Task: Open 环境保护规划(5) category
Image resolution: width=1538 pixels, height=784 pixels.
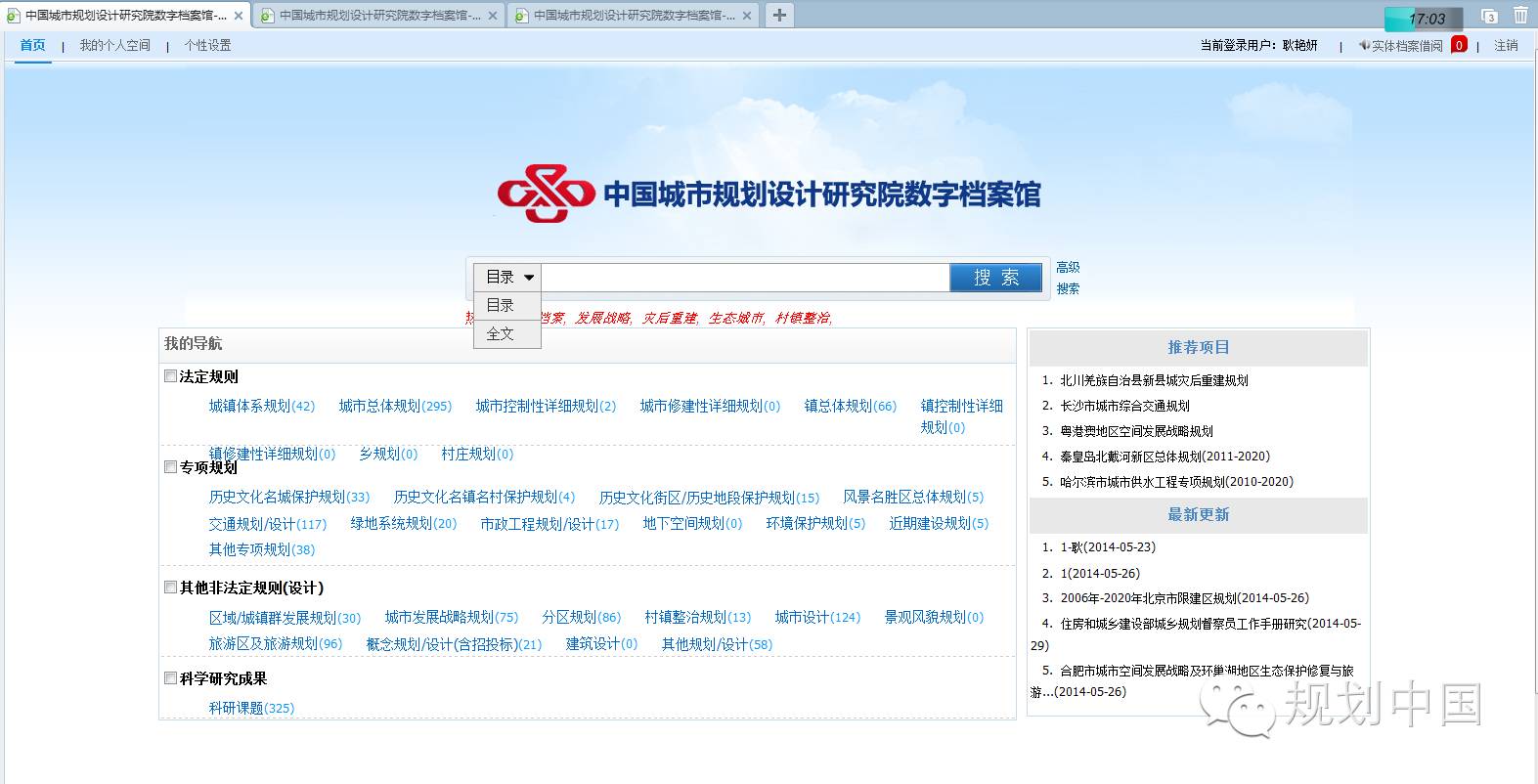Action: [815, 523]
